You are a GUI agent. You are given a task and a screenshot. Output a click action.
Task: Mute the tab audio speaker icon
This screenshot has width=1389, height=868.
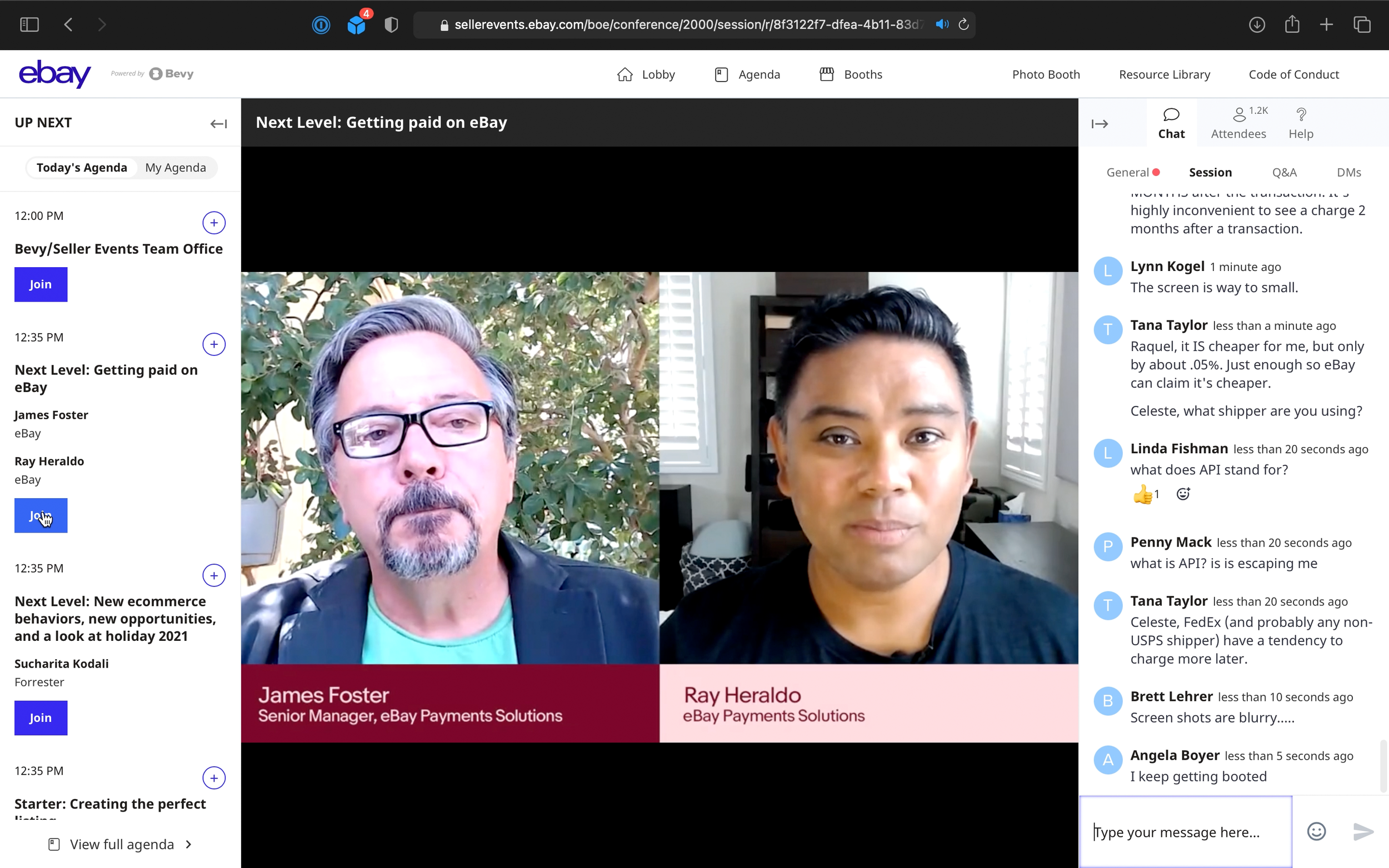942,24
